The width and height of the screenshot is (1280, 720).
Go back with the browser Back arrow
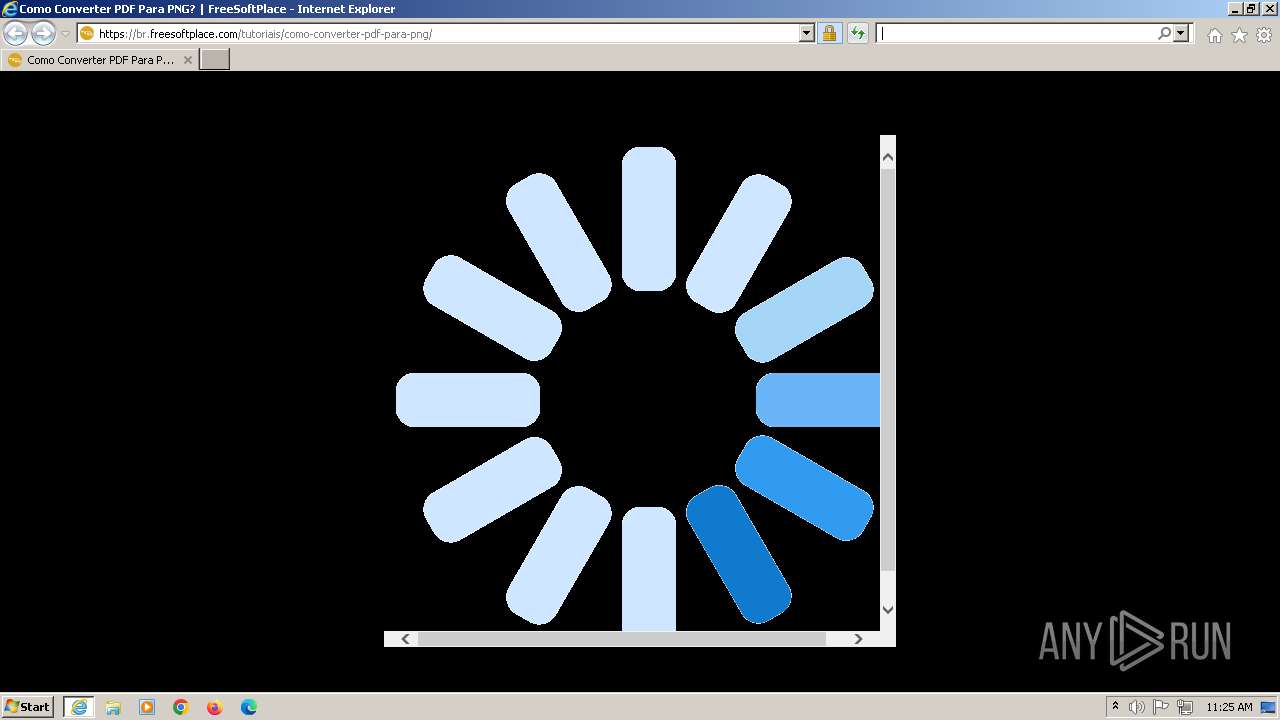point(16,34)
